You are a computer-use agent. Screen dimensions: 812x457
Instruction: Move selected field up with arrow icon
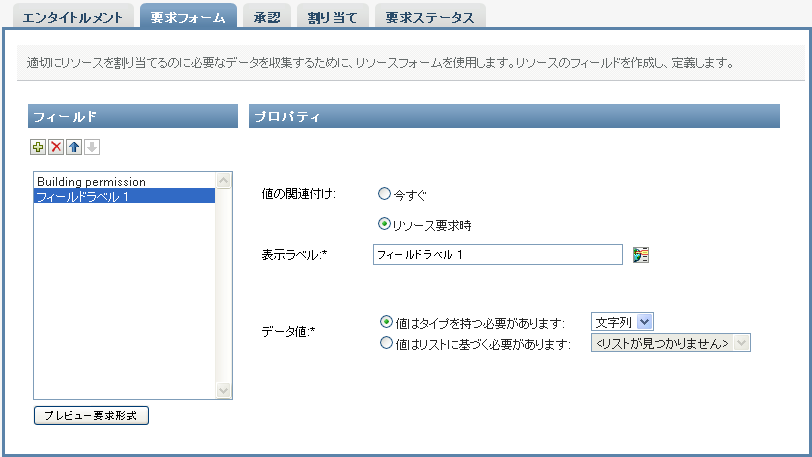coord(74,147)
